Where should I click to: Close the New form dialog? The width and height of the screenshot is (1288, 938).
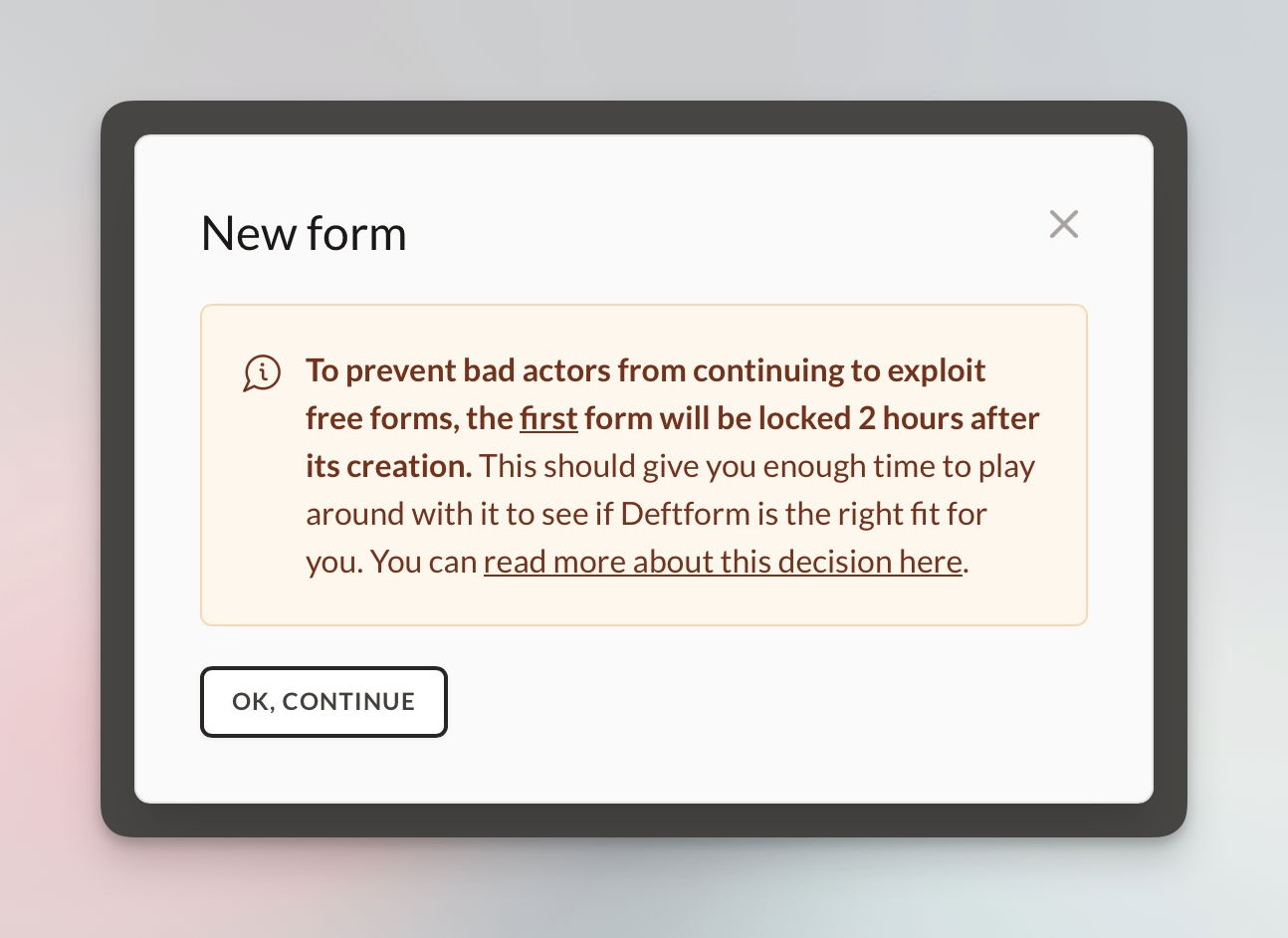coord(1063,224)
